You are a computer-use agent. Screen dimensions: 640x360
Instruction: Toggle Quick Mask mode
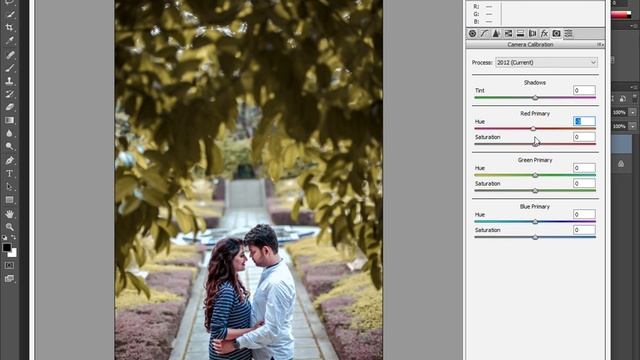click(x=9, y=265)
